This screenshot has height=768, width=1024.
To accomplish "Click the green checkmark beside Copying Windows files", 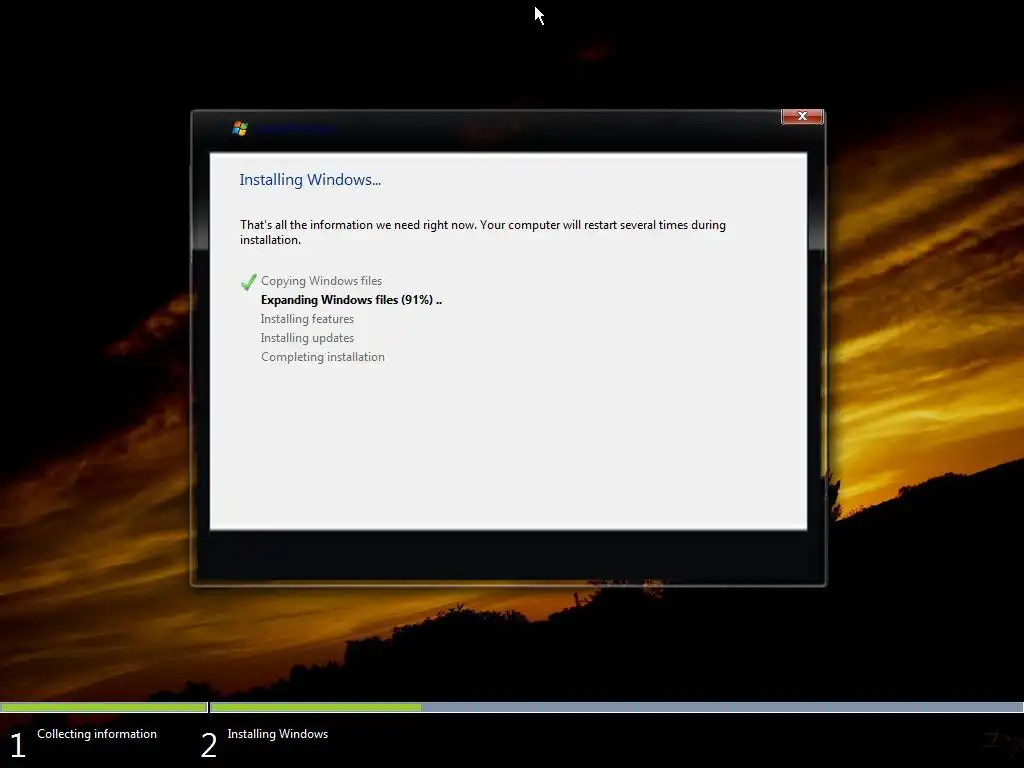I will tap(248, 281).
